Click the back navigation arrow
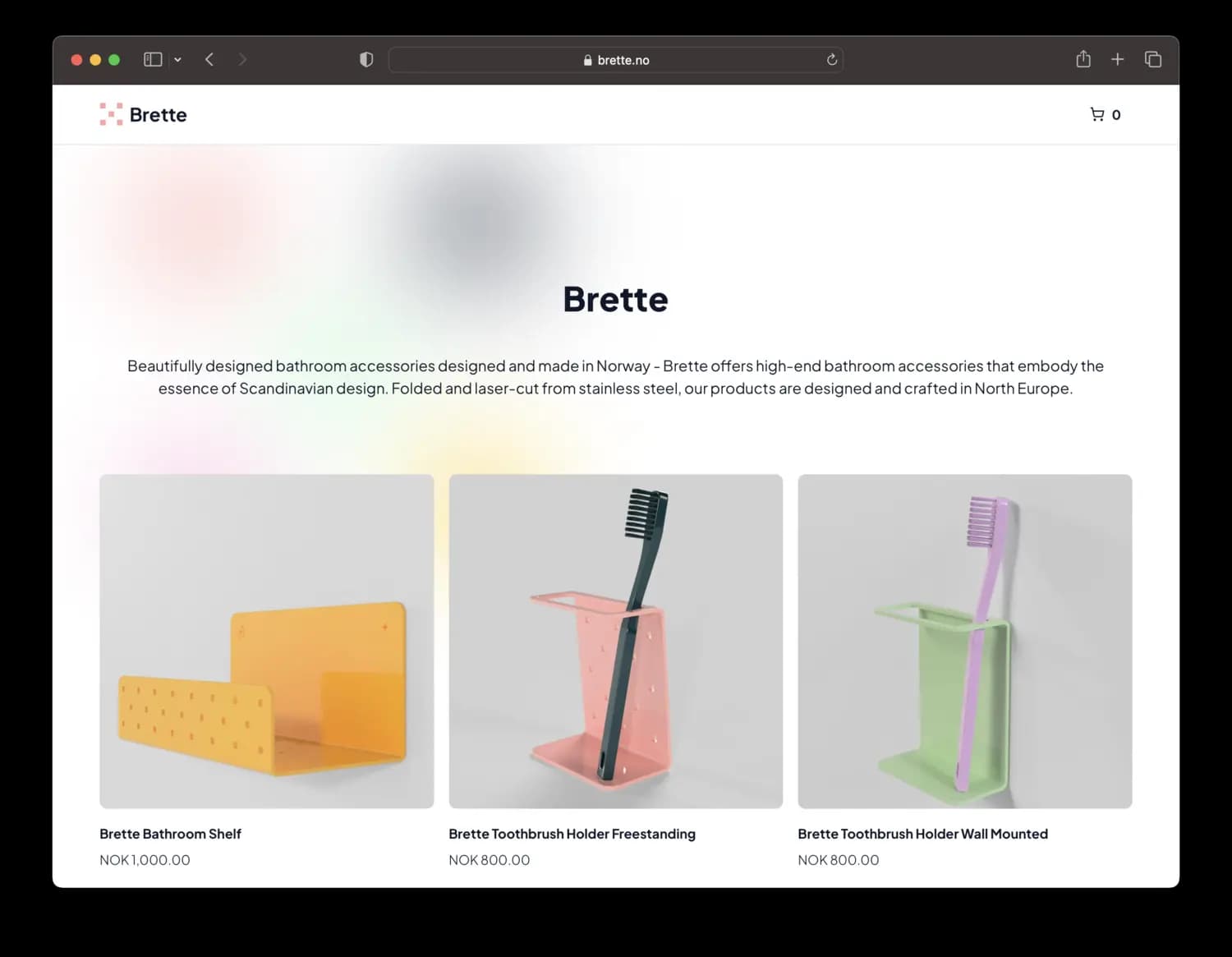The width and height of the screenshot is (1232, 957). point(209,59)
